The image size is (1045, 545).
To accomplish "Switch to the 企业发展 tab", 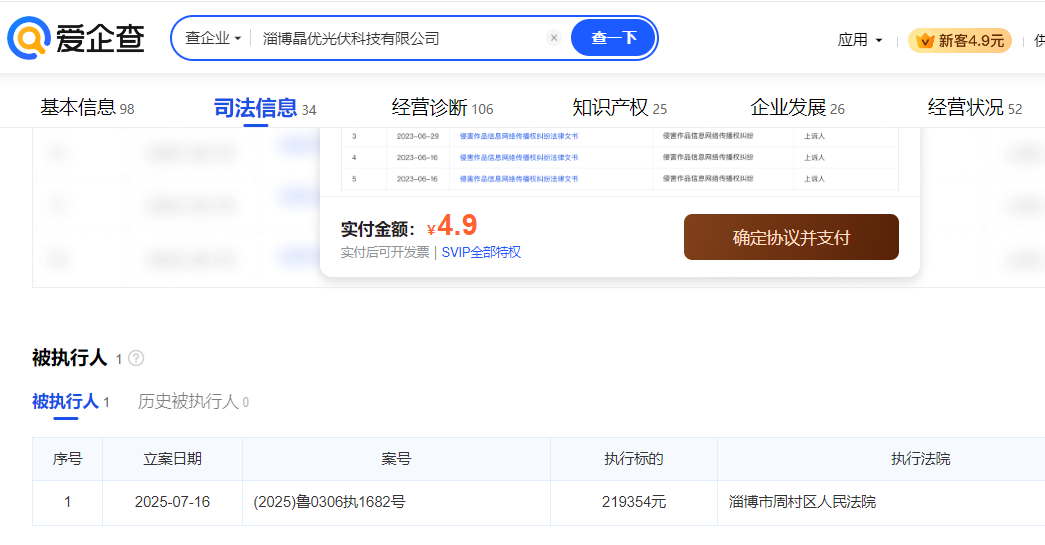I will click(797, 107).
